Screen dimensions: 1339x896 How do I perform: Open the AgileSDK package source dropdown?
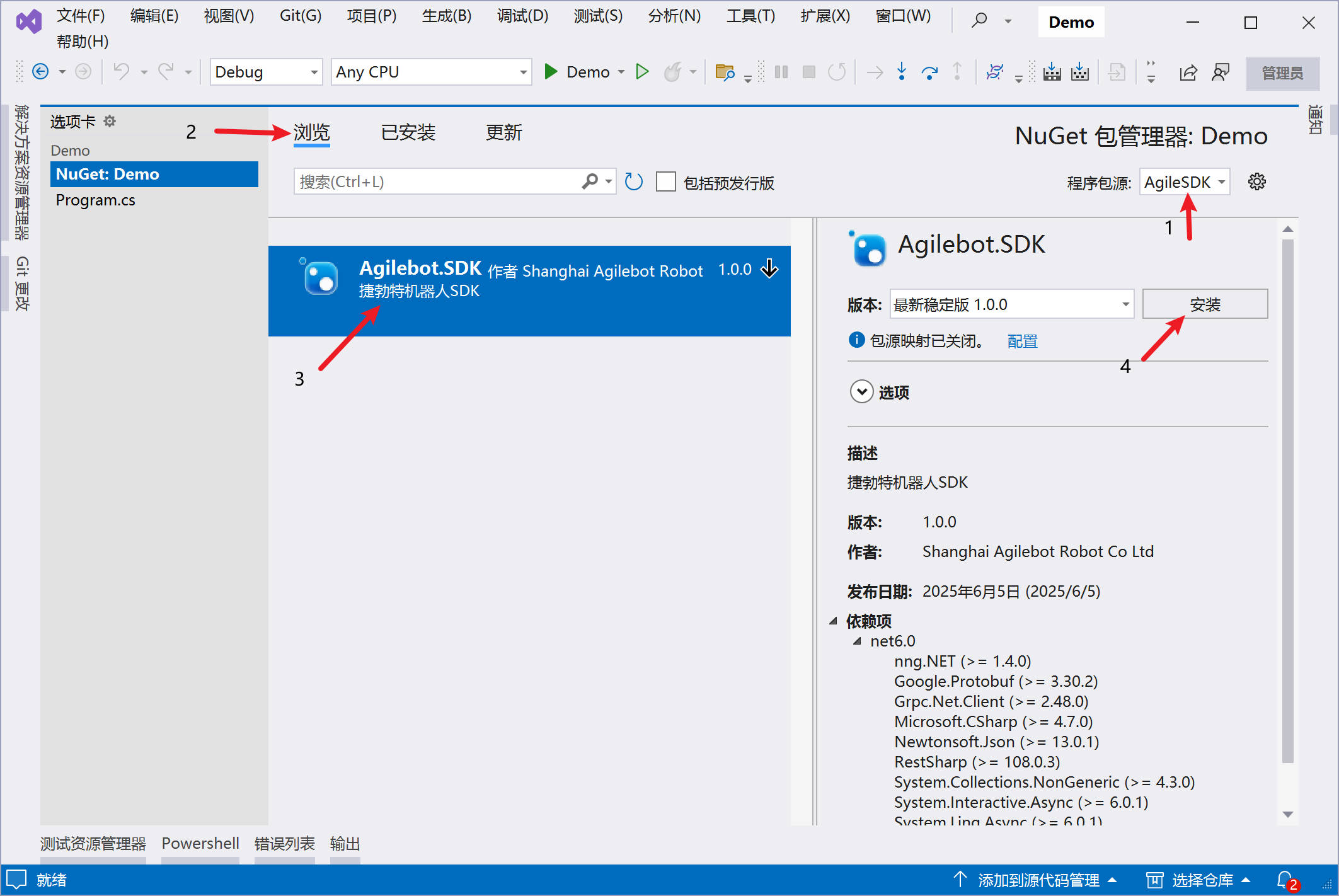(x=1185, y=182)
